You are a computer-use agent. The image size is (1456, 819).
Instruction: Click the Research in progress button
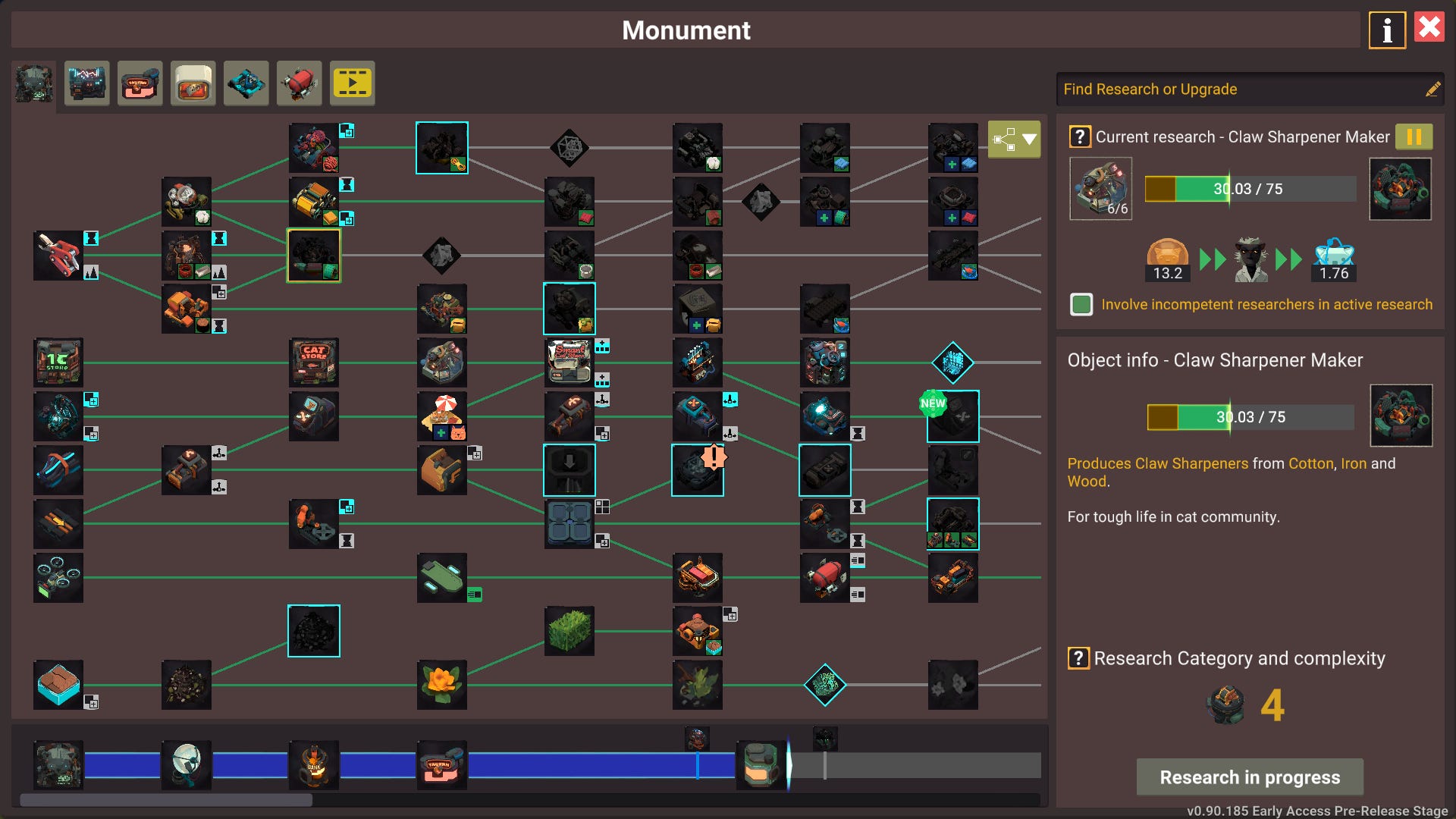pos(1249,777)
